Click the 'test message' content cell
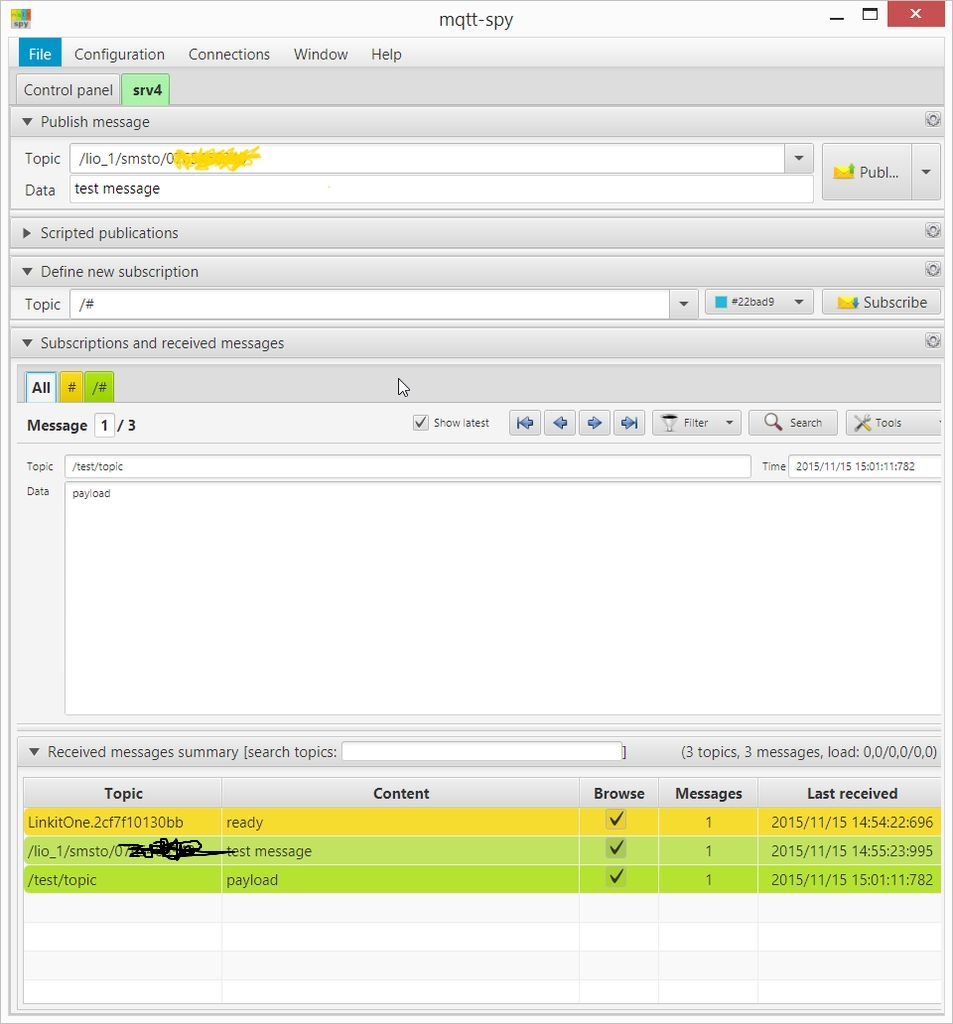This screenshot has width=953, height=1024. click(x=400, y=850)
